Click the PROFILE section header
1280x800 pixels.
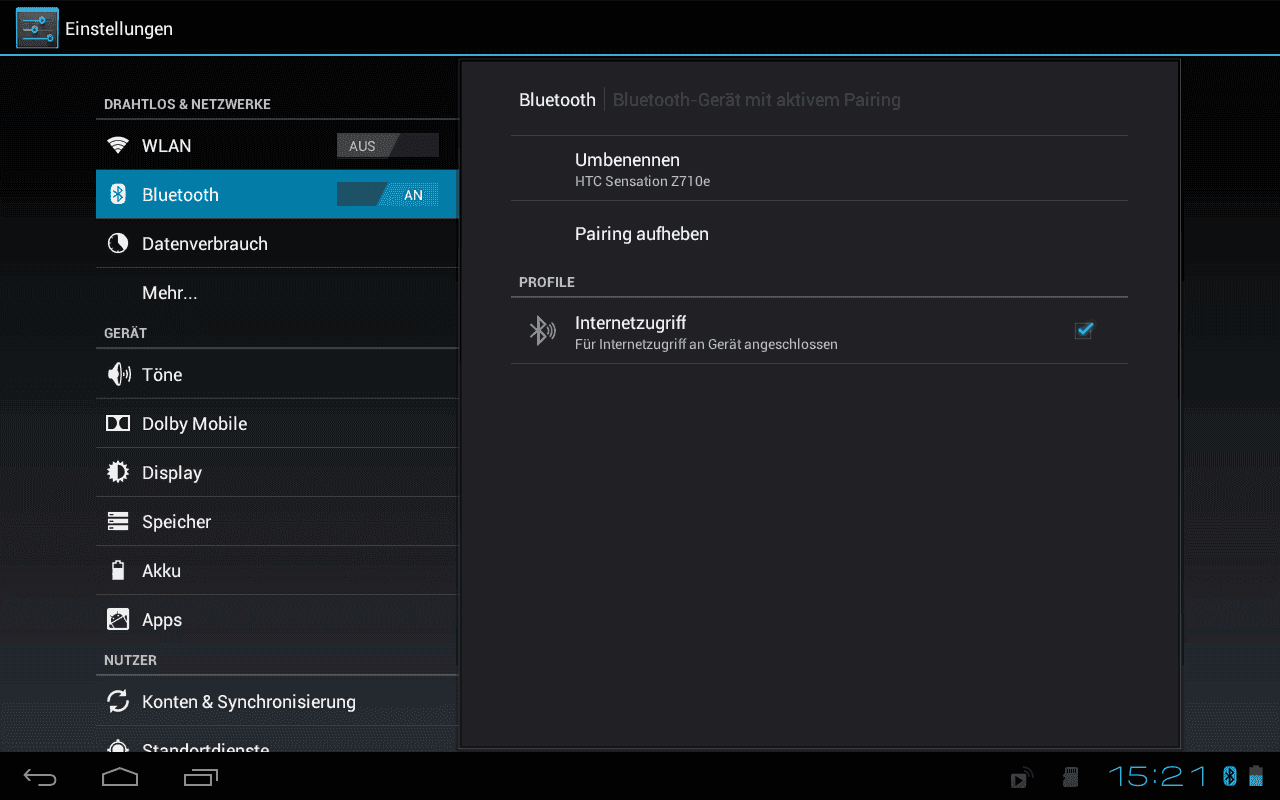(x=547, y=282)
